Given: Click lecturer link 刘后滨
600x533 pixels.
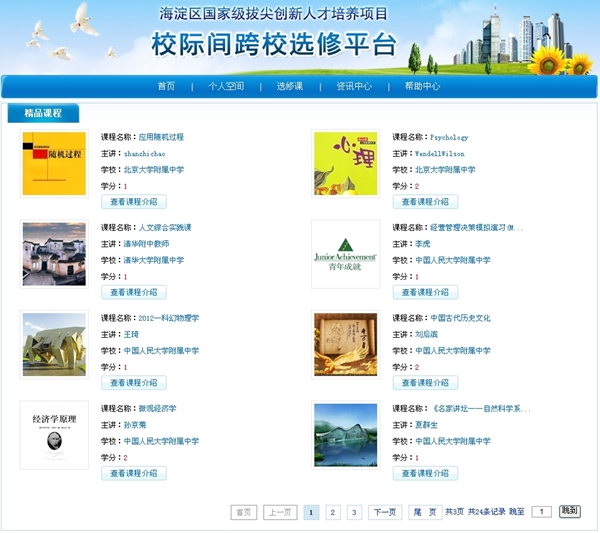Looking at the screenshot, I should pyautogui.click(x=426, y=334).
